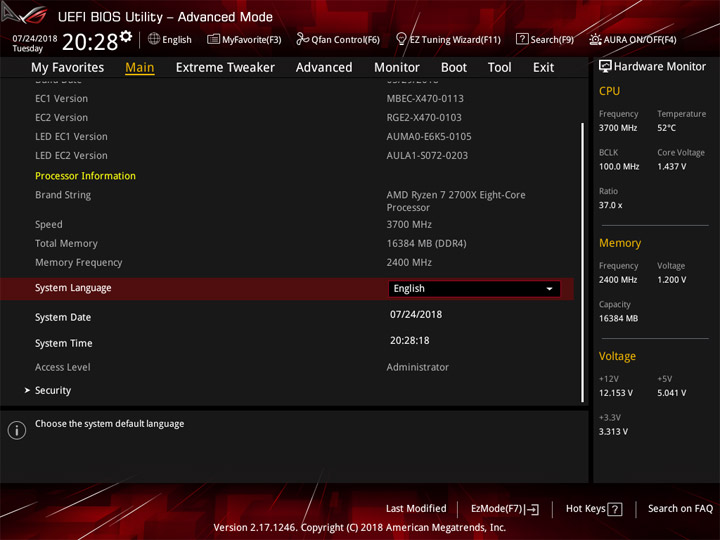Click the Search question mark icon
Viewport: 720px width, 540px height.
coord(522,39)
